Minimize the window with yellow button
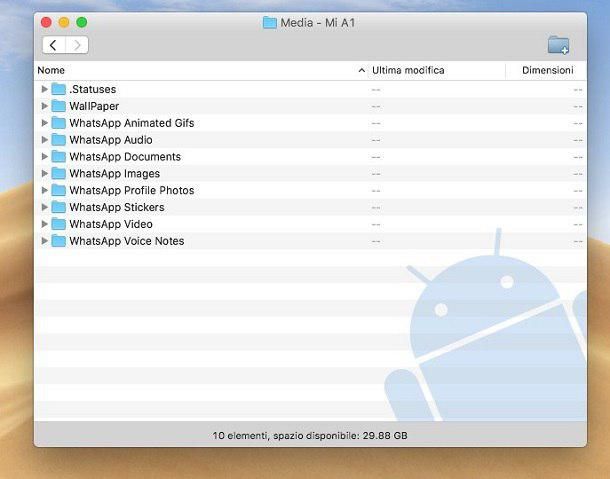The image size is (610, 479). (x=64, y=22)
